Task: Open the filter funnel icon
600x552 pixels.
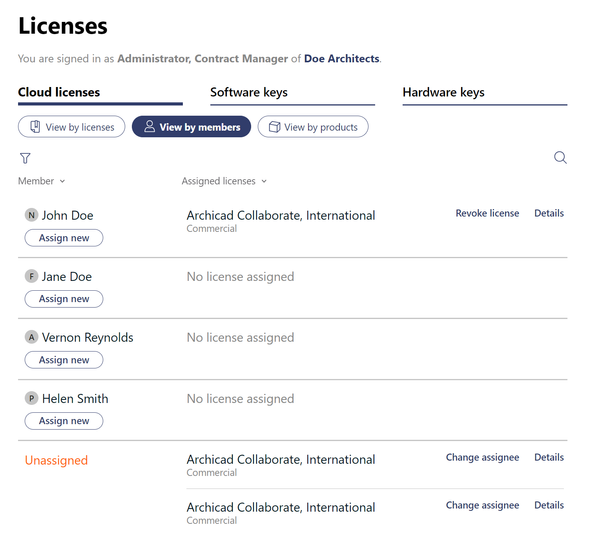Action: 25,158
